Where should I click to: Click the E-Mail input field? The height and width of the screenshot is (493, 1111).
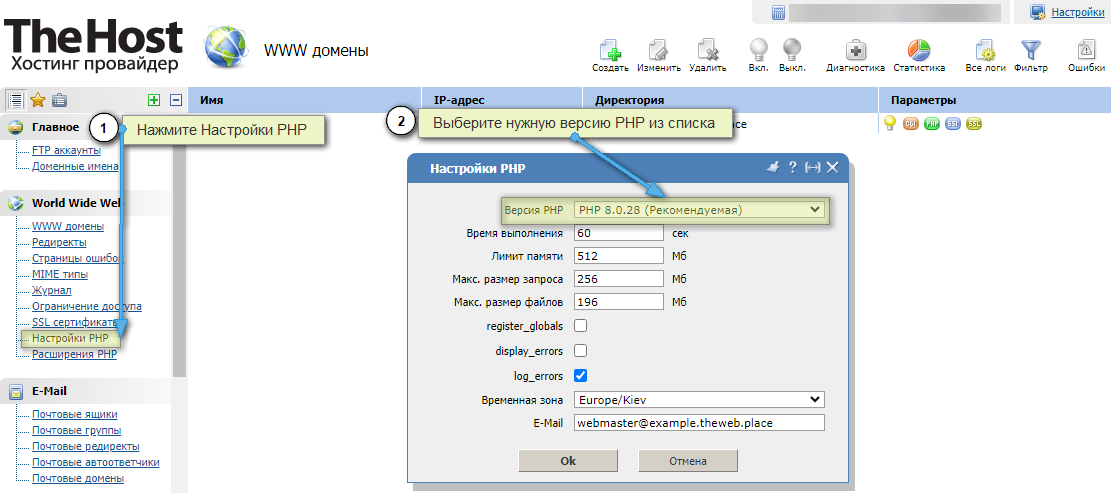pos(699,422)
